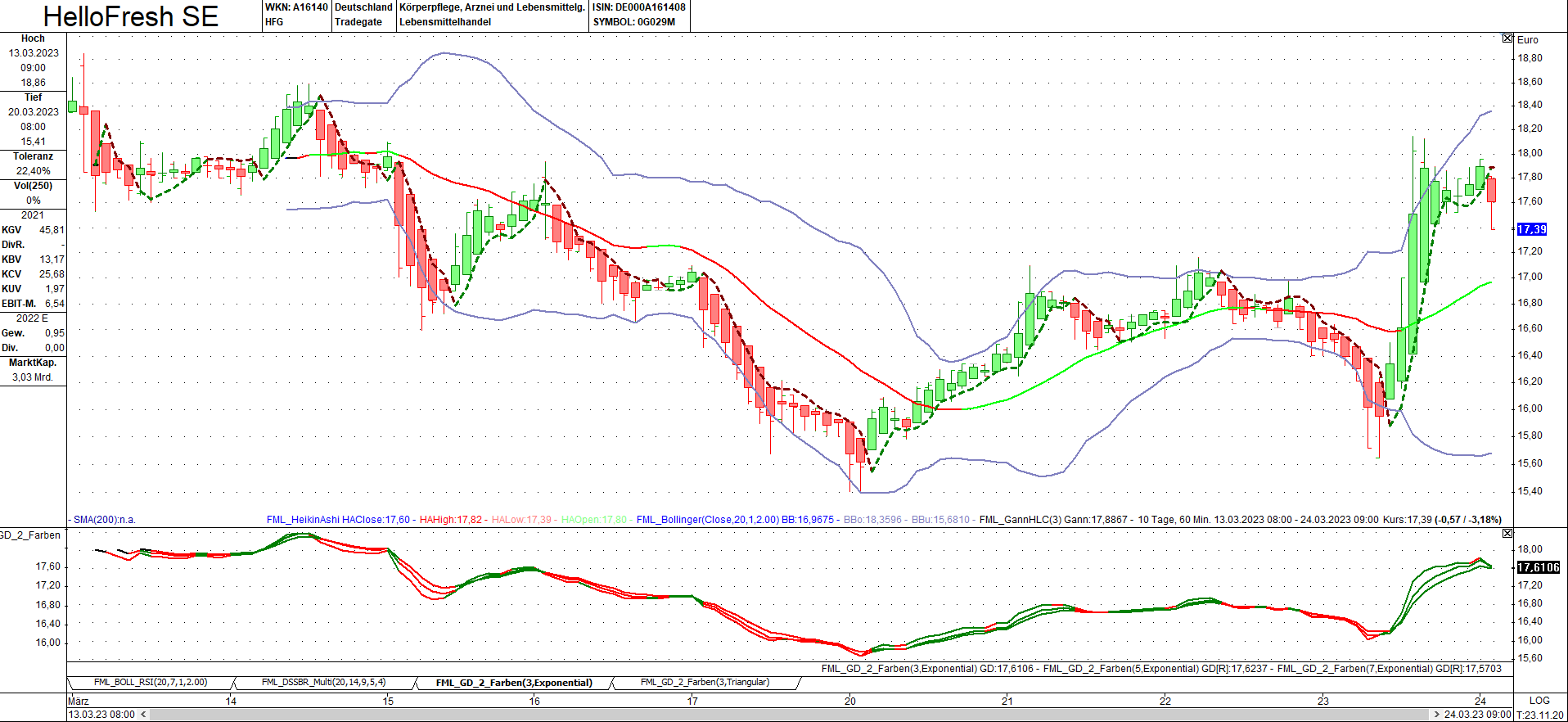Switch to the FML_BOLL_RSI(20,7,1,2.00) tab
Viewport: 1568px width, 722px height.
coord(151,683)
